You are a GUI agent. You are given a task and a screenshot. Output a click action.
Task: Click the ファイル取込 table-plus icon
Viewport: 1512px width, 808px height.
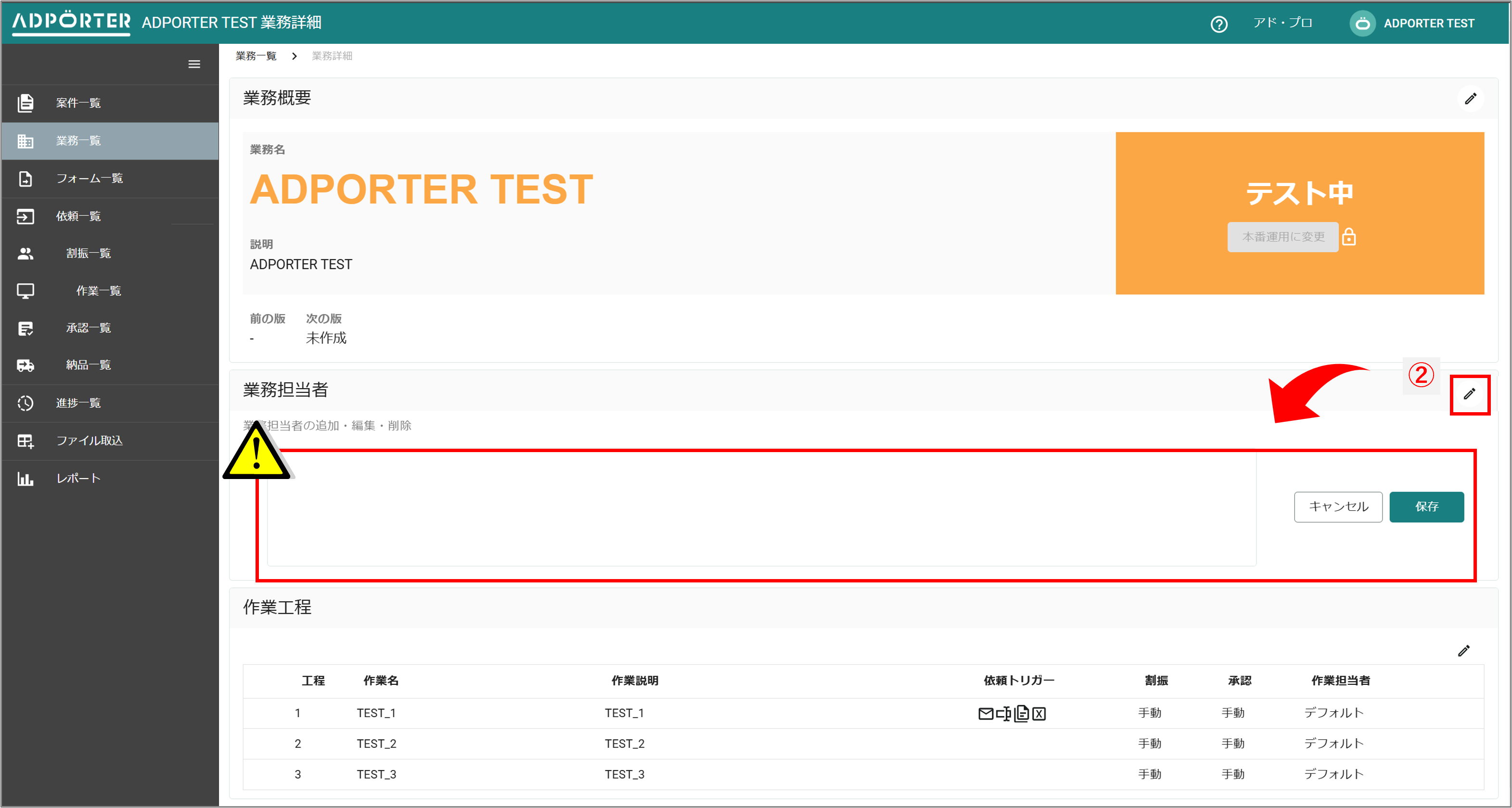click(x=25, y=441)
